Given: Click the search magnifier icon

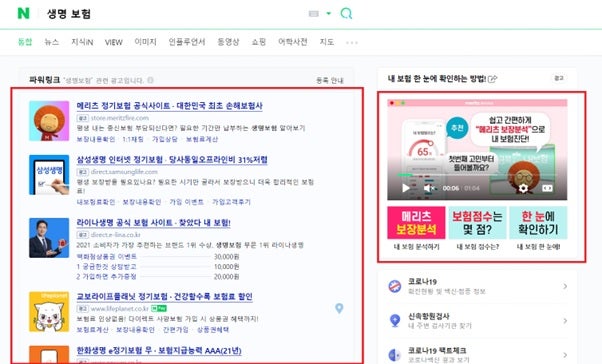Looking at the screenshot, I should click(x=346, y=13).
